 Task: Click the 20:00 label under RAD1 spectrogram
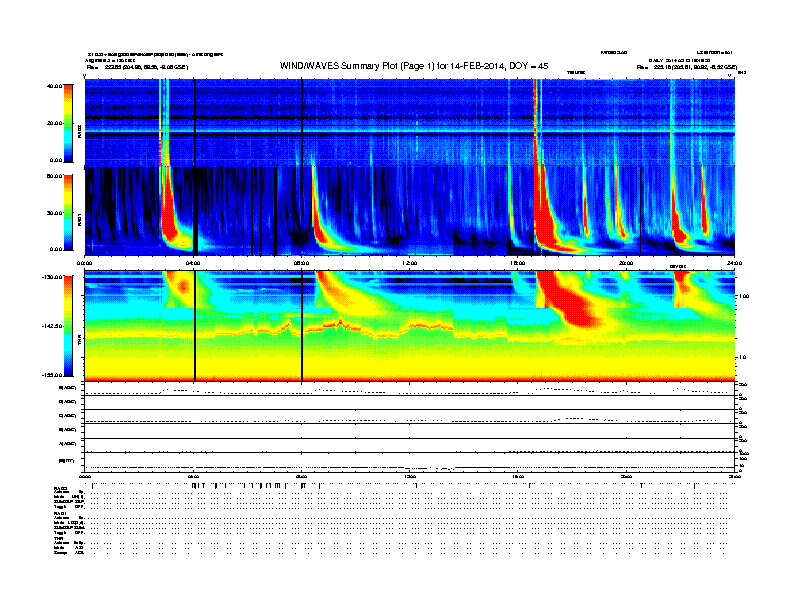pos(626,263)
